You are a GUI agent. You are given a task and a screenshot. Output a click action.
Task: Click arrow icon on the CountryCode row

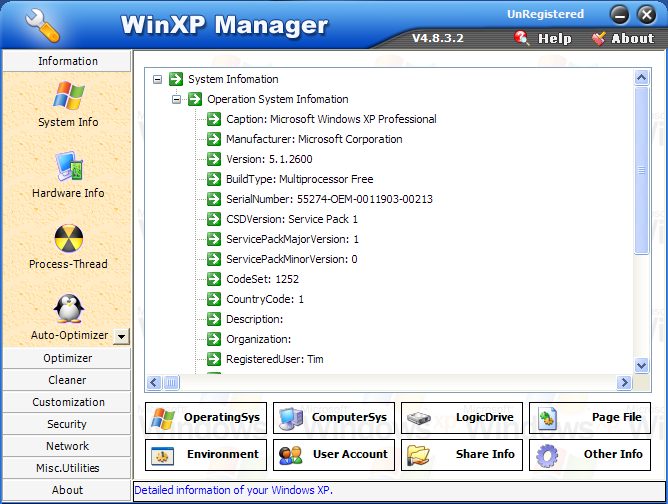[x=214, y=299]
